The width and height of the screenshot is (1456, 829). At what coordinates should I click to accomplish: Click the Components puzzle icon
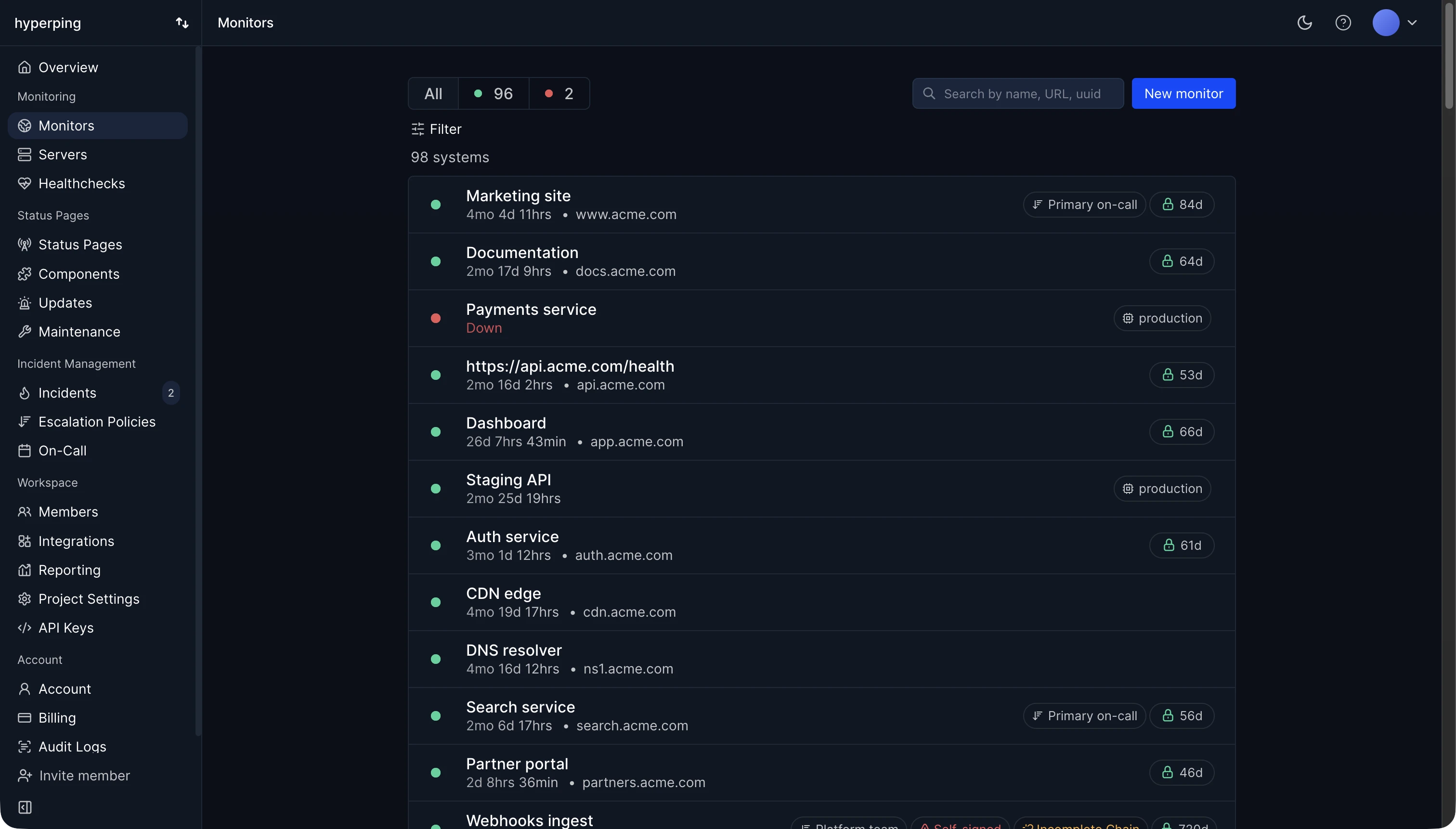(x=24, y=274)
